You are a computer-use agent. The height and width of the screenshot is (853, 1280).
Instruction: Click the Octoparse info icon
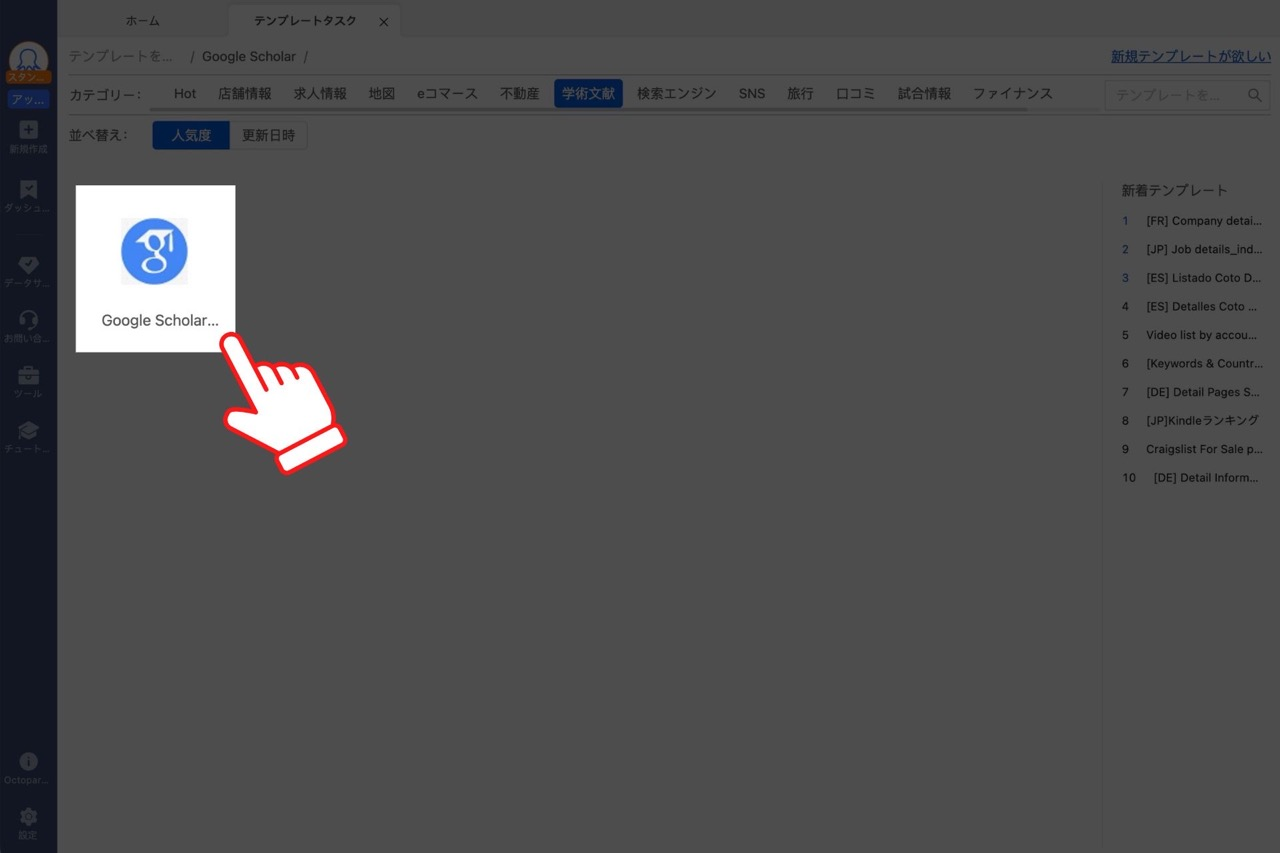click(x=28, y=761)
